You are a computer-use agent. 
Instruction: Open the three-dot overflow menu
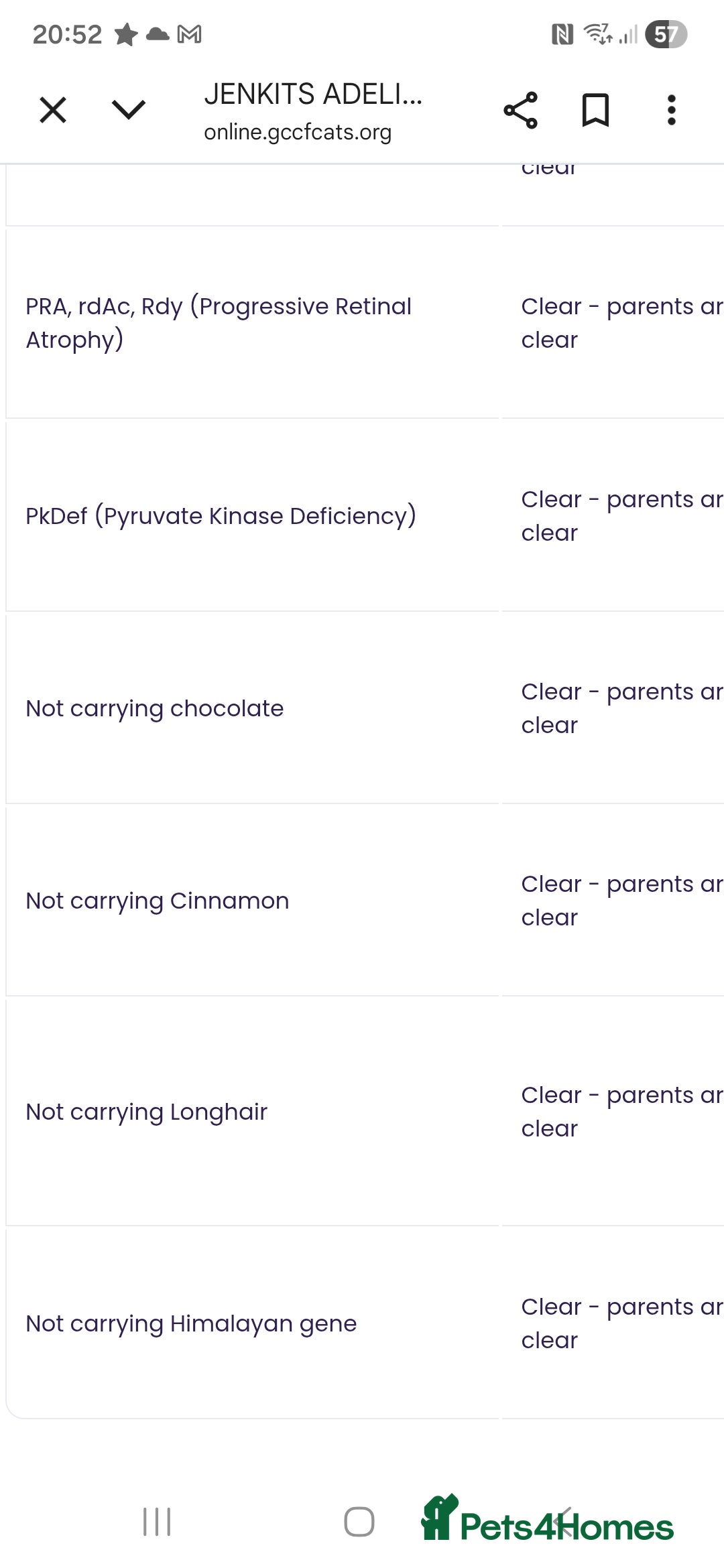(x=671, y=110)
